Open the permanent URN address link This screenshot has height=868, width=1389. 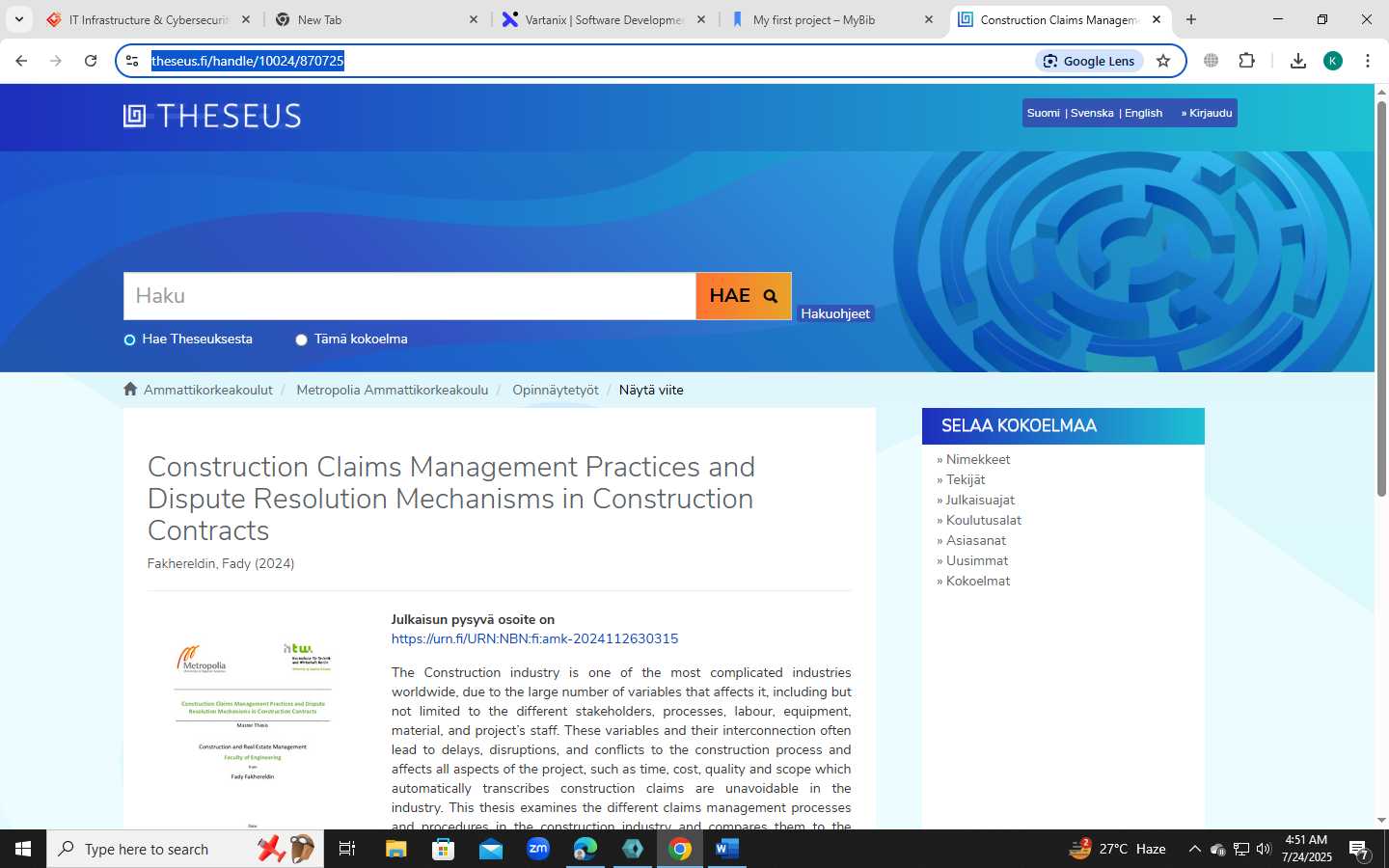pyautogui.click(x=534, y=638)
